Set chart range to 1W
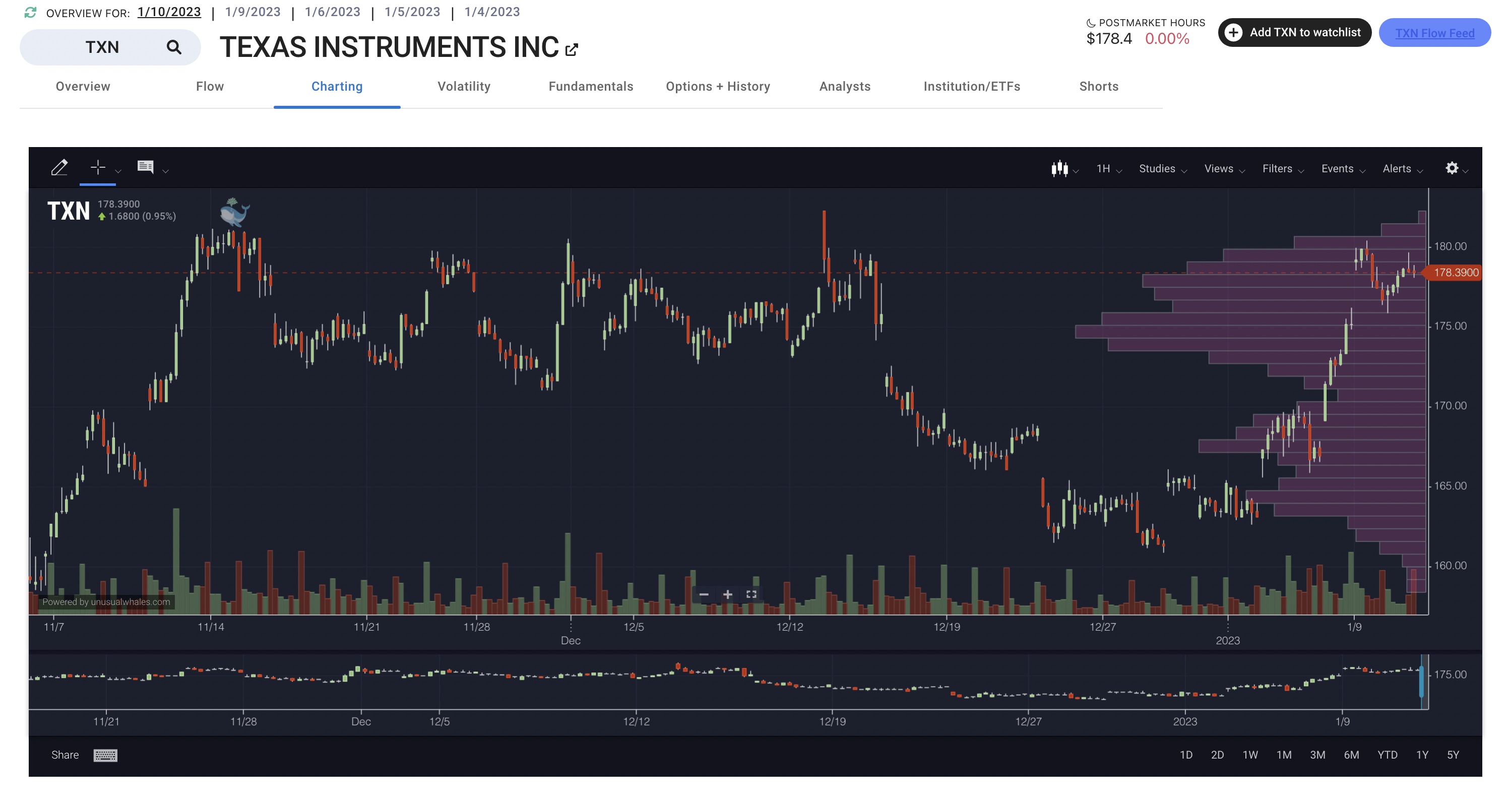 [1250, 755]
